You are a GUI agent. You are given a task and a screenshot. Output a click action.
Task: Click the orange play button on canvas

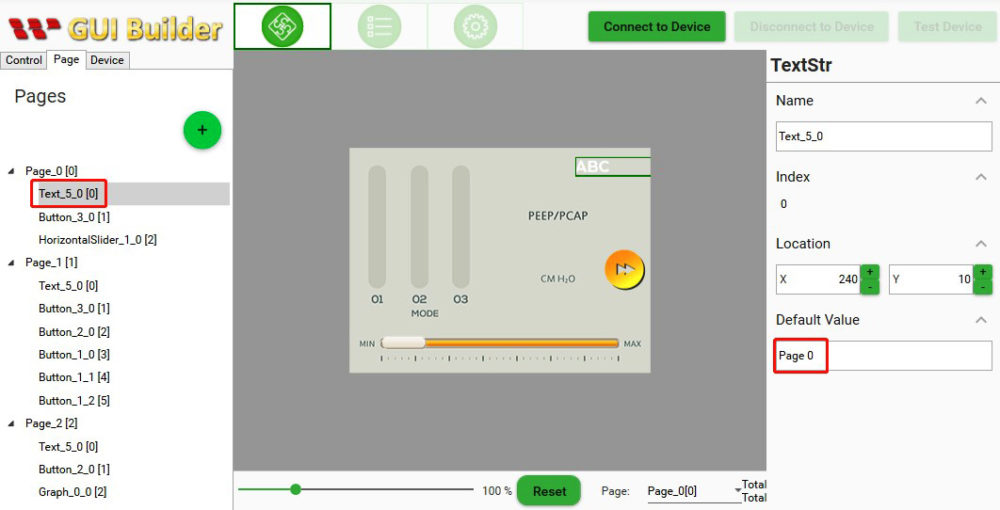point(624,269)
